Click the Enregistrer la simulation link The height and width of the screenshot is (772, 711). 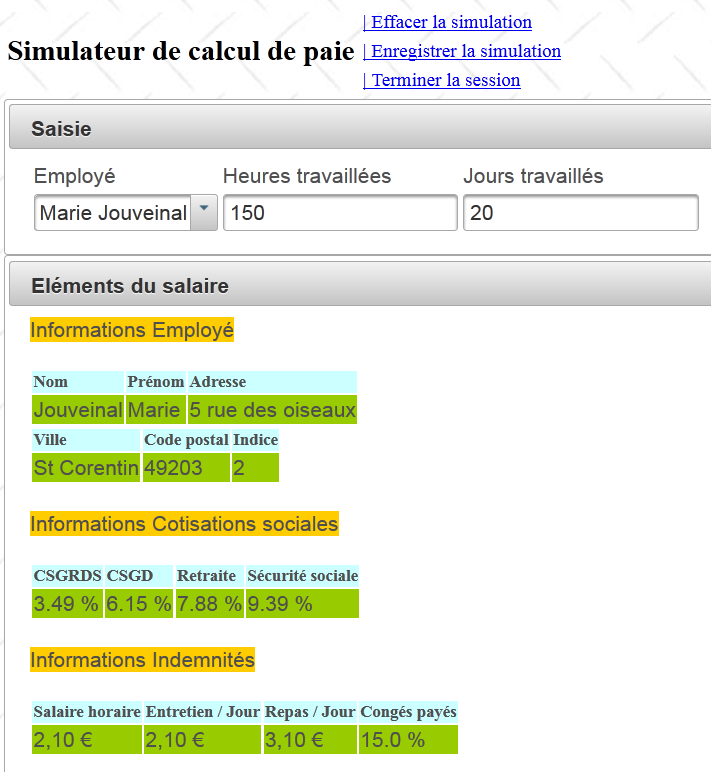(464, 51)
